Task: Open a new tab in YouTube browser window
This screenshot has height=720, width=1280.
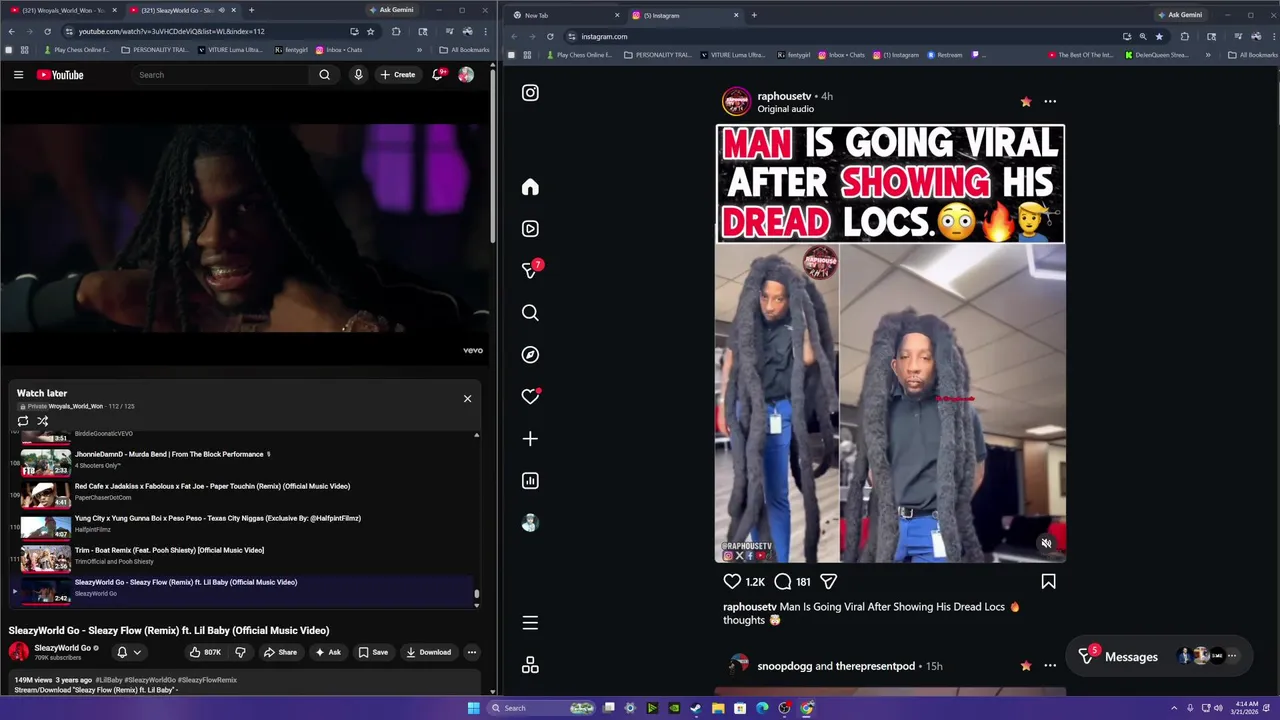Action: [251, 10]
